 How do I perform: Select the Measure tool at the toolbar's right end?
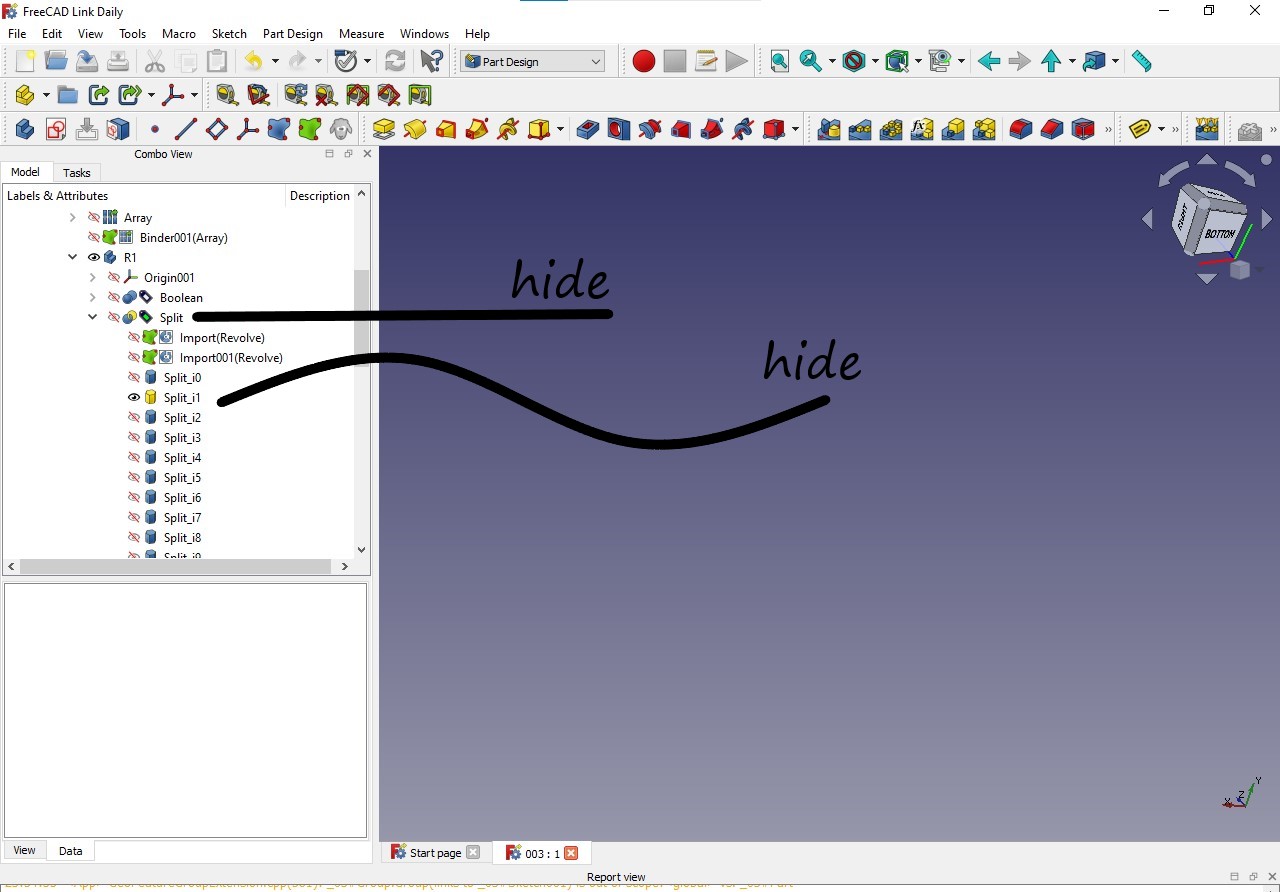(x=1143, y=61)
